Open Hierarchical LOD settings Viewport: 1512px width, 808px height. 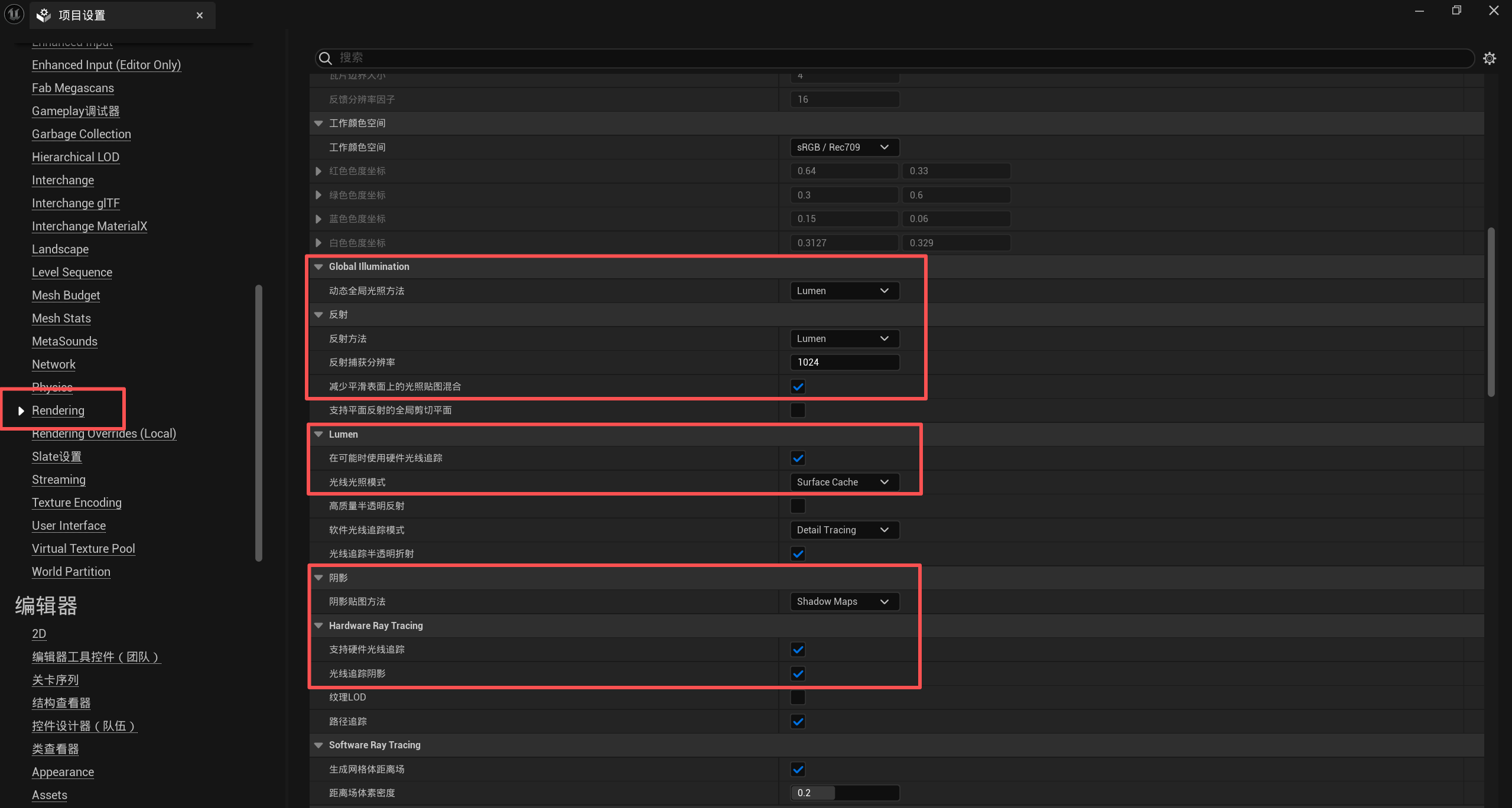pos(76,157)
